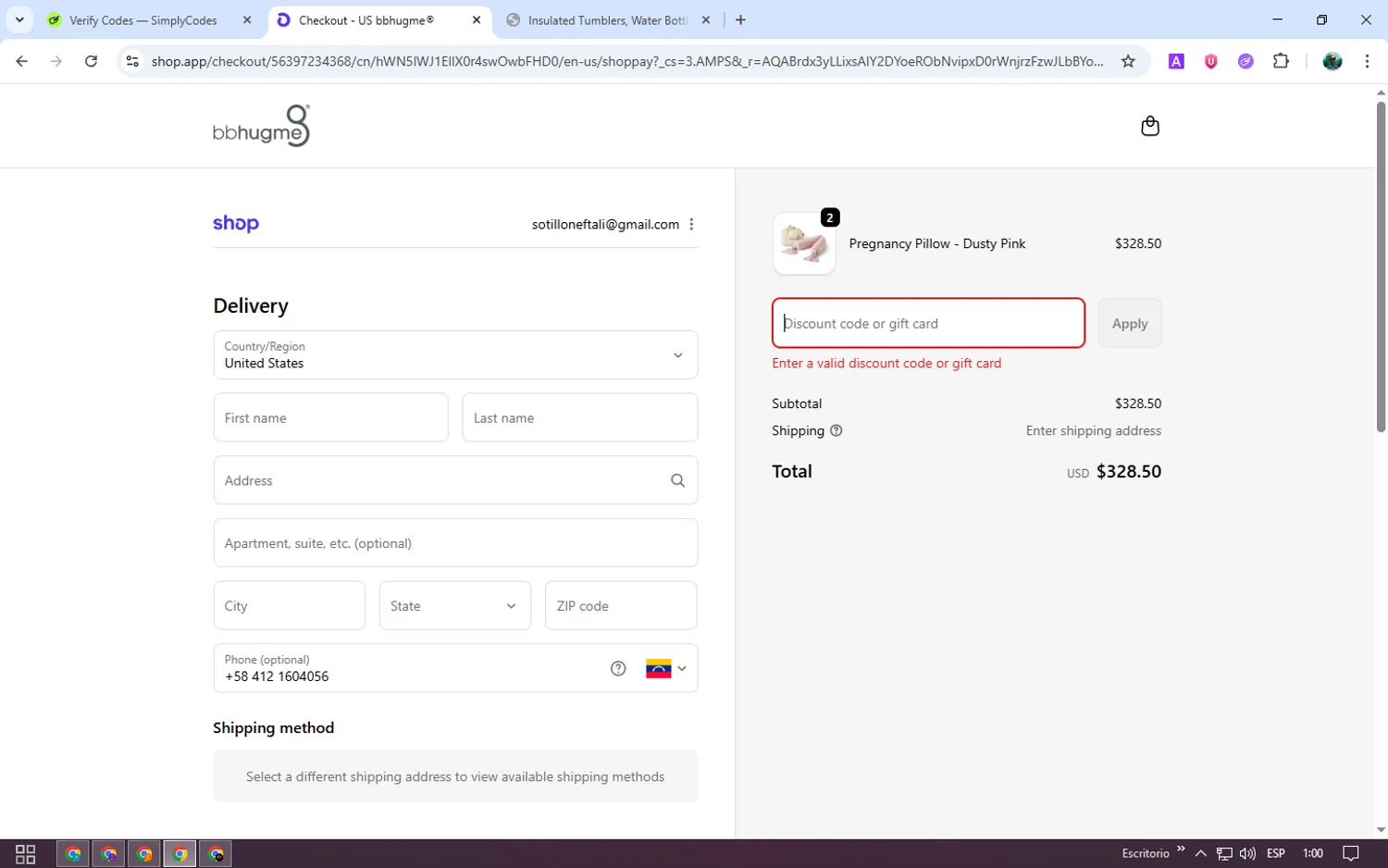The width and height of the screenshot is (1388, 868).
Task: Click the 'Pregnancy Pillow - Dusty Pink' text
Action: (936, 243)
